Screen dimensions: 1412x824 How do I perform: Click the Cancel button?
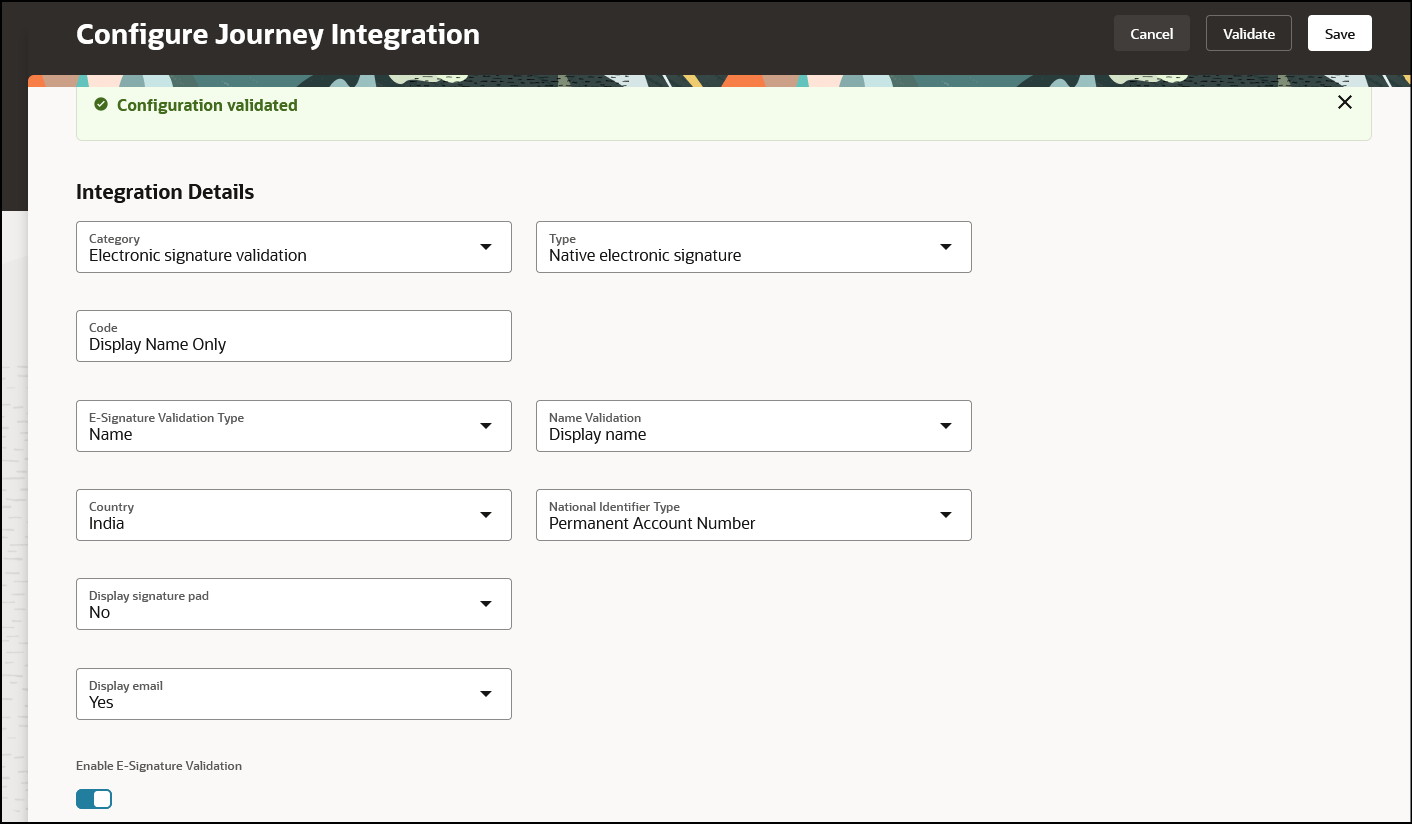pos(1151,34)
